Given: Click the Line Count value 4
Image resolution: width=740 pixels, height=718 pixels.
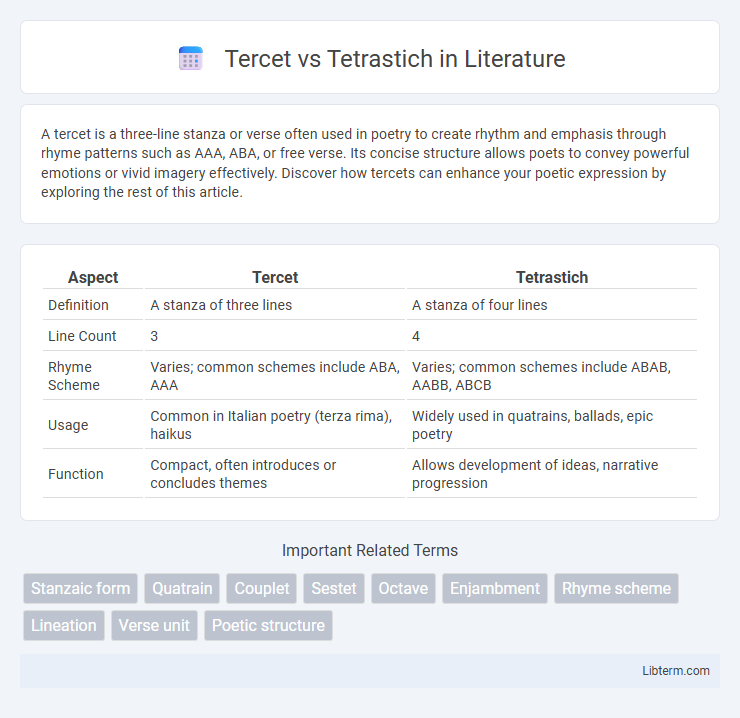Looking at the screenshot, I should coord(416,336).
